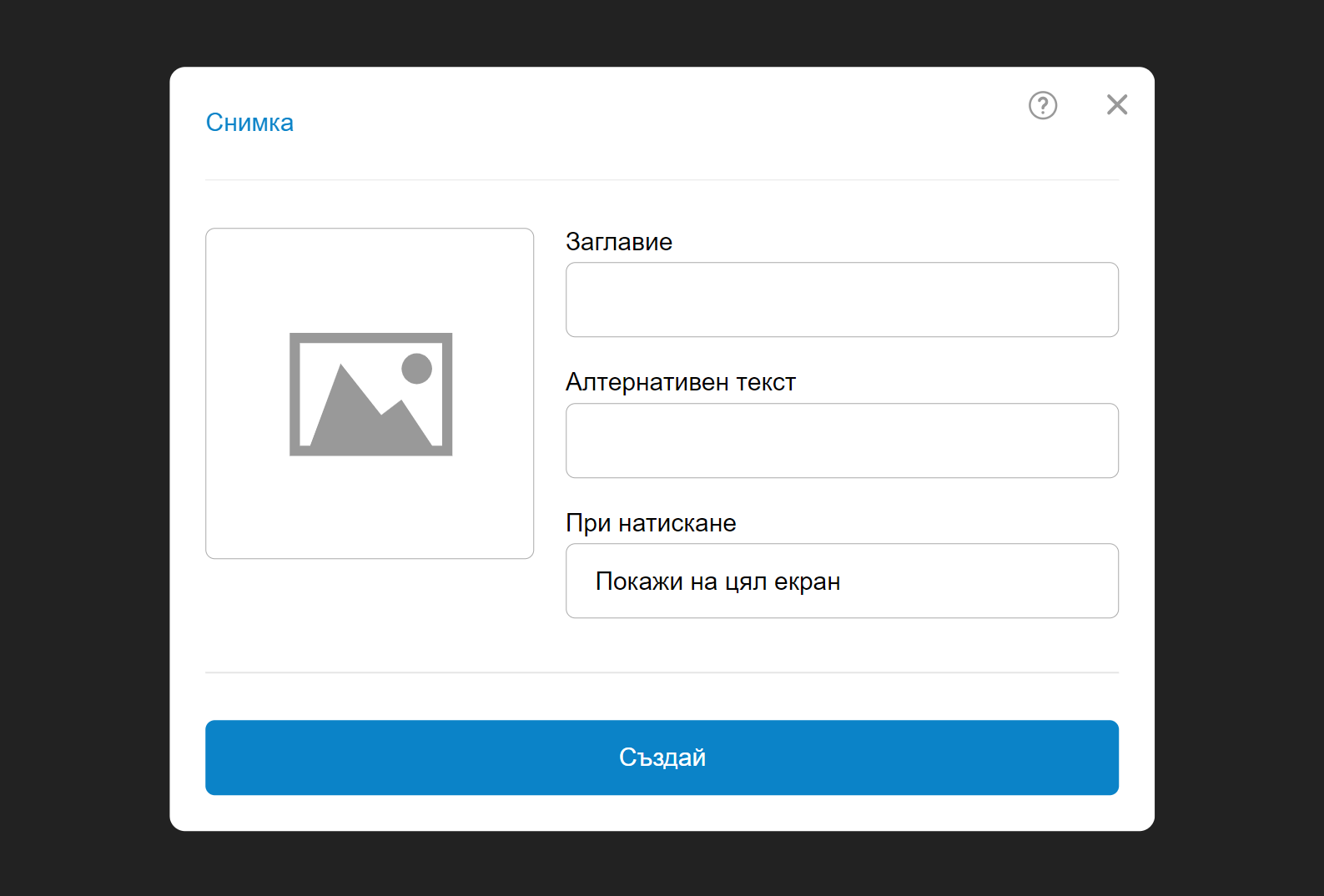Viewport: 1324px width, 896px height.
Task: Focus the Алтернативен текст input field
Action: point(842,440)
